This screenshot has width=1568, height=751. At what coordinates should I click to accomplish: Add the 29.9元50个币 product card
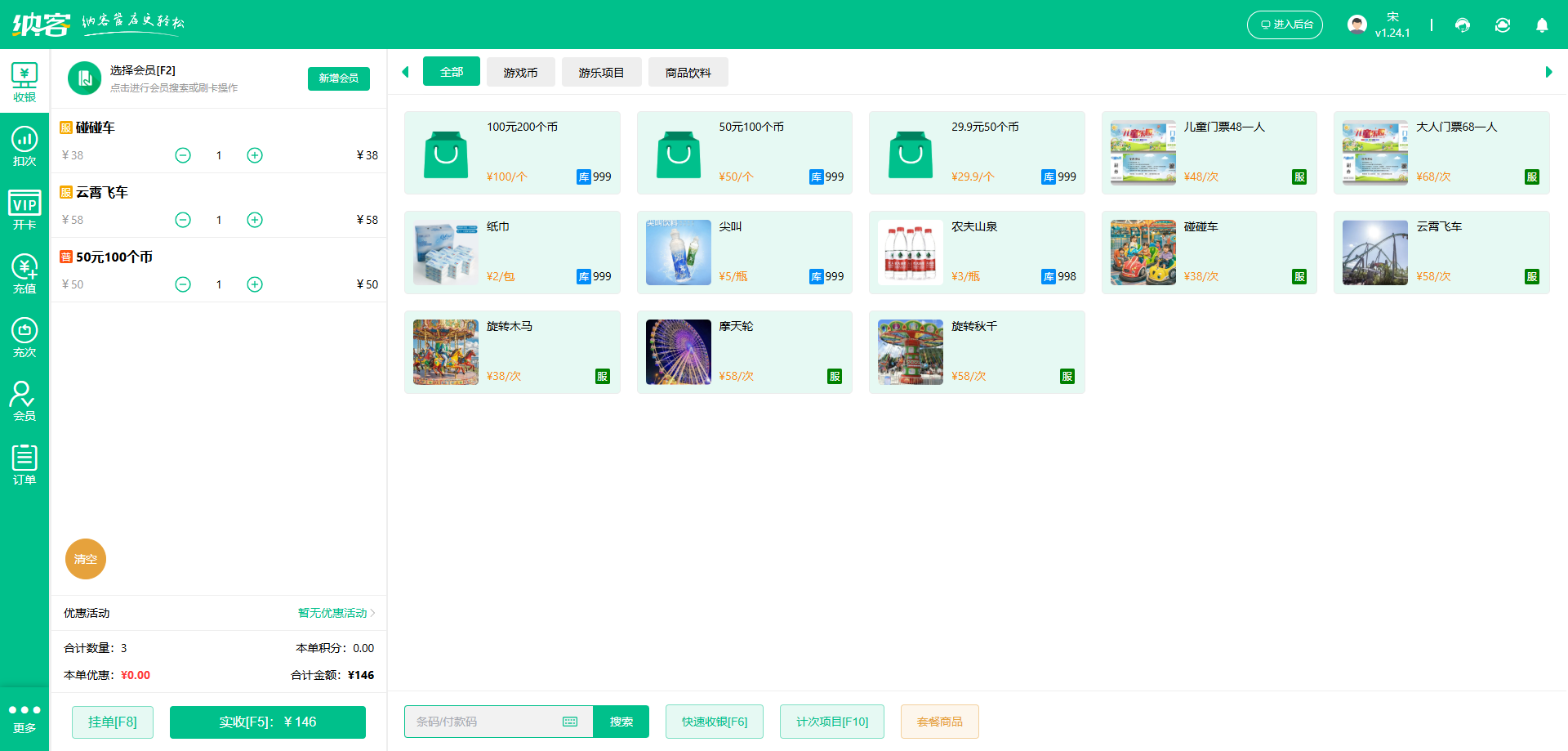click(977, 153)
